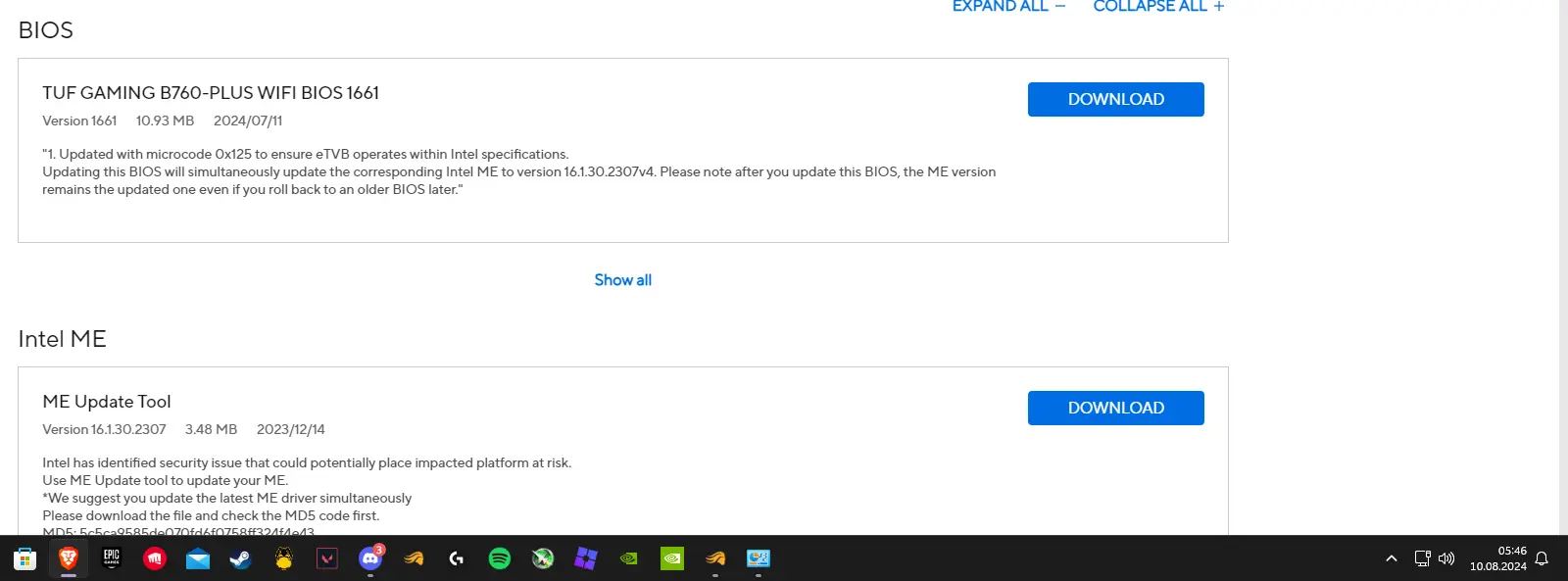Viewport: 1568px width, 581px height.
Task: Click the yellow character icon beside Steam
Action: pos(284,558)
